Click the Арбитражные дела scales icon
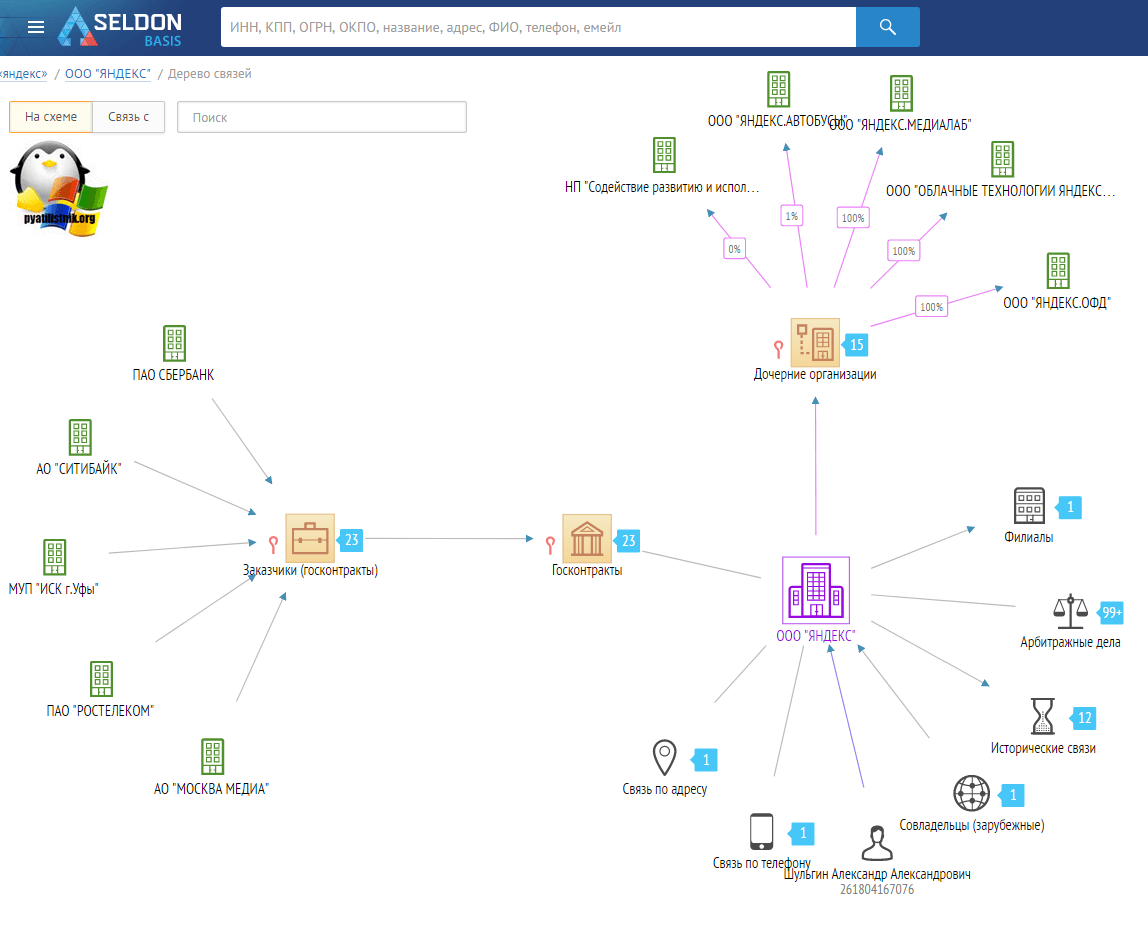 (1069, 611)
